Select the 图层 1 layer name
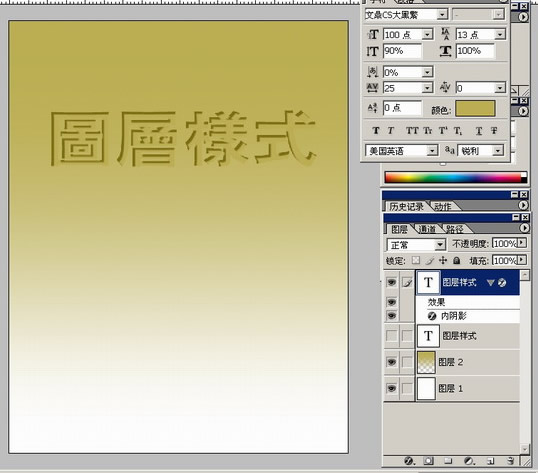Image resolution: width=538 pixels, height=473 pixels. (x=451, y=388)
